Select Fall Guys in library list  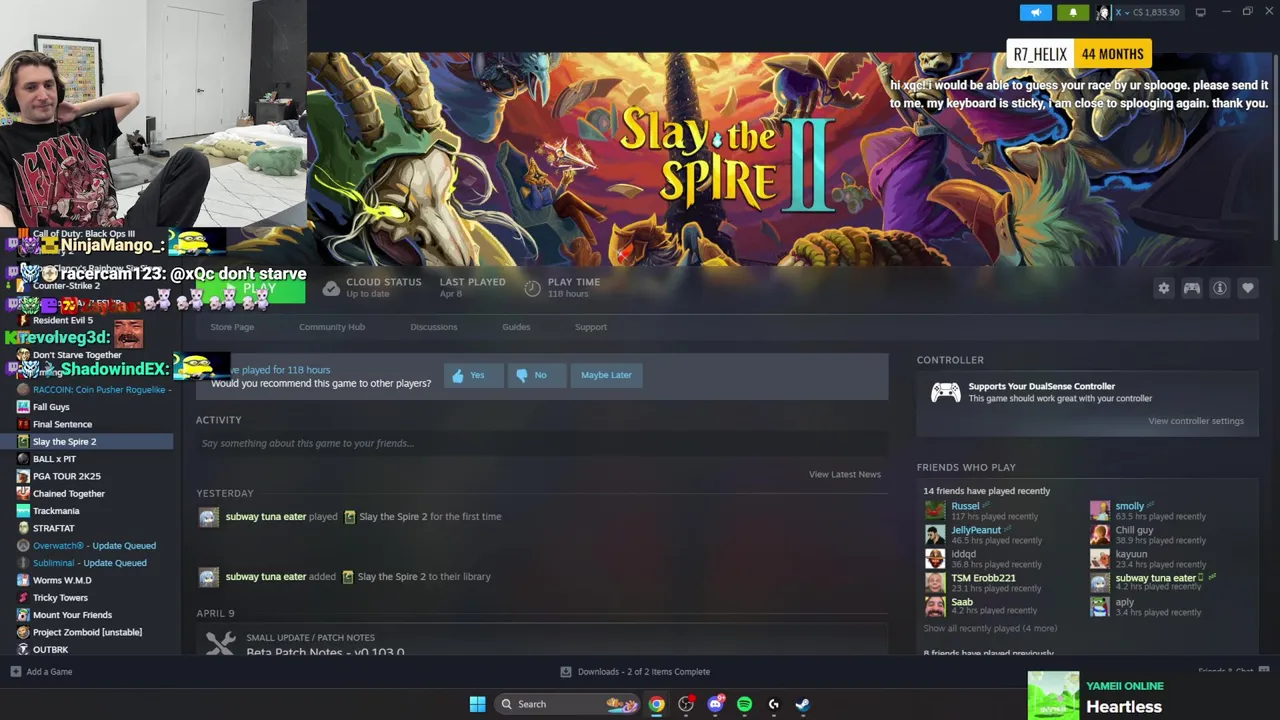point(51,407)
